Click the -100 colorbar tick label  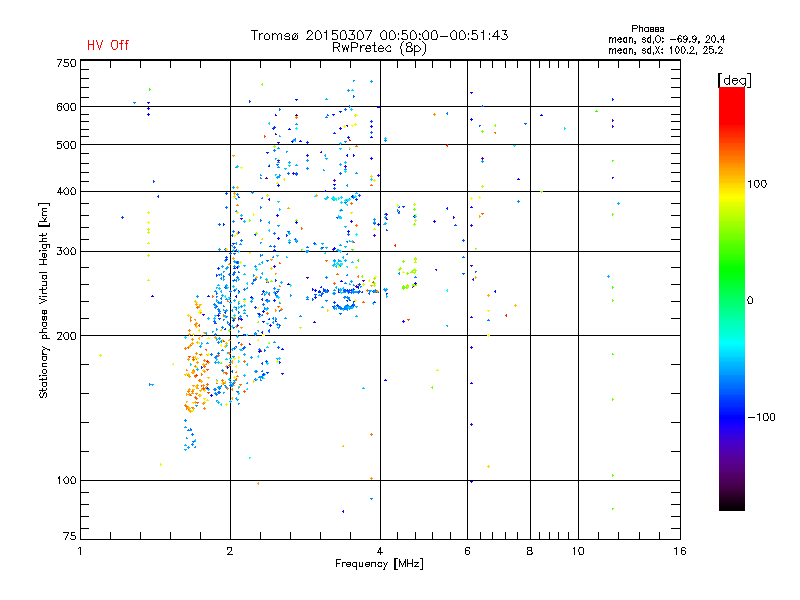click(x=762, y=416)
